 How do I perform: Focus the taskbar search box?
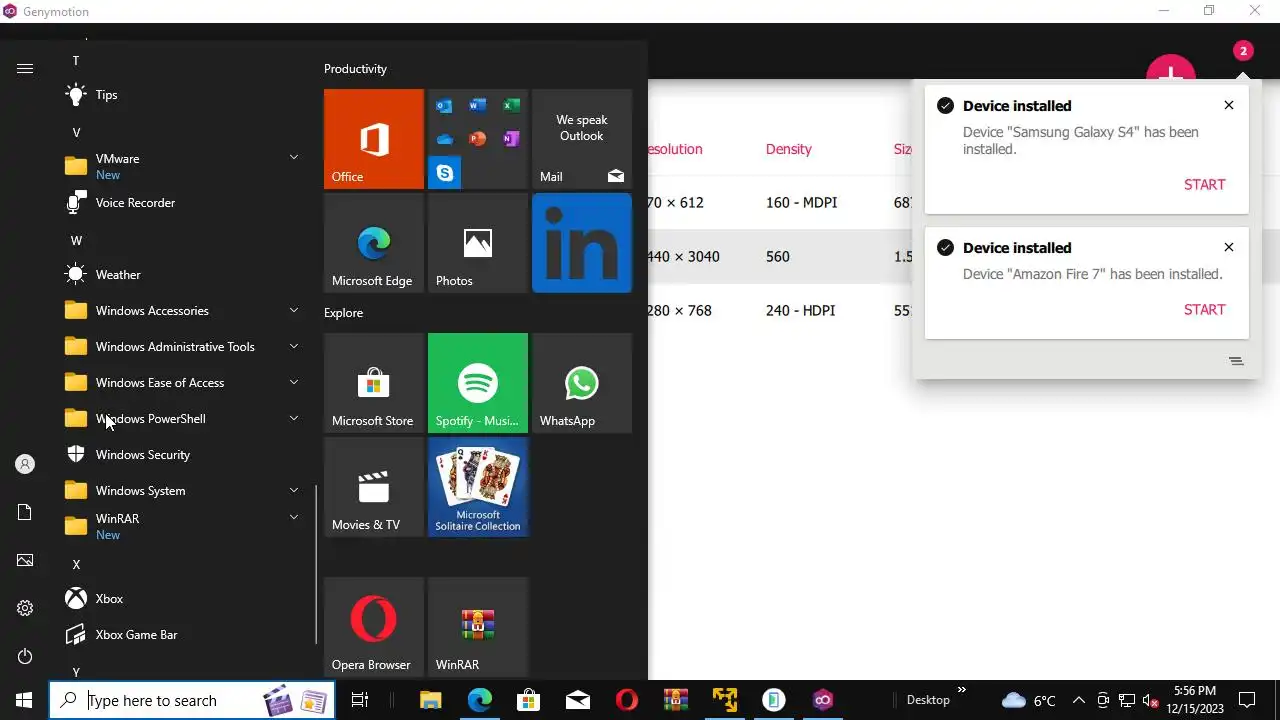click(192, 700)
